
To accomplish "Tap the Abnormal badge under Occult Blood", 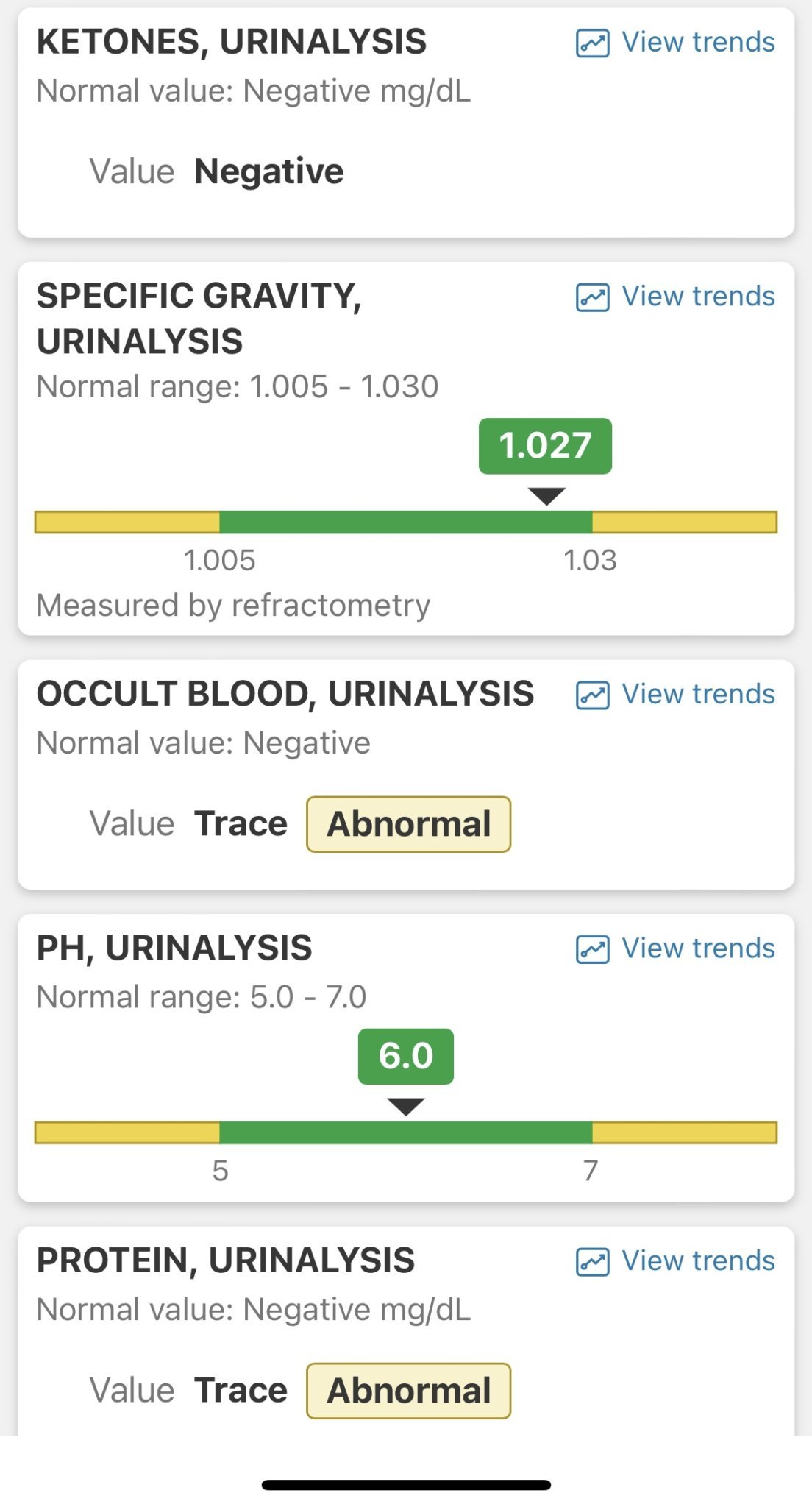I will (x=408, y=824).
